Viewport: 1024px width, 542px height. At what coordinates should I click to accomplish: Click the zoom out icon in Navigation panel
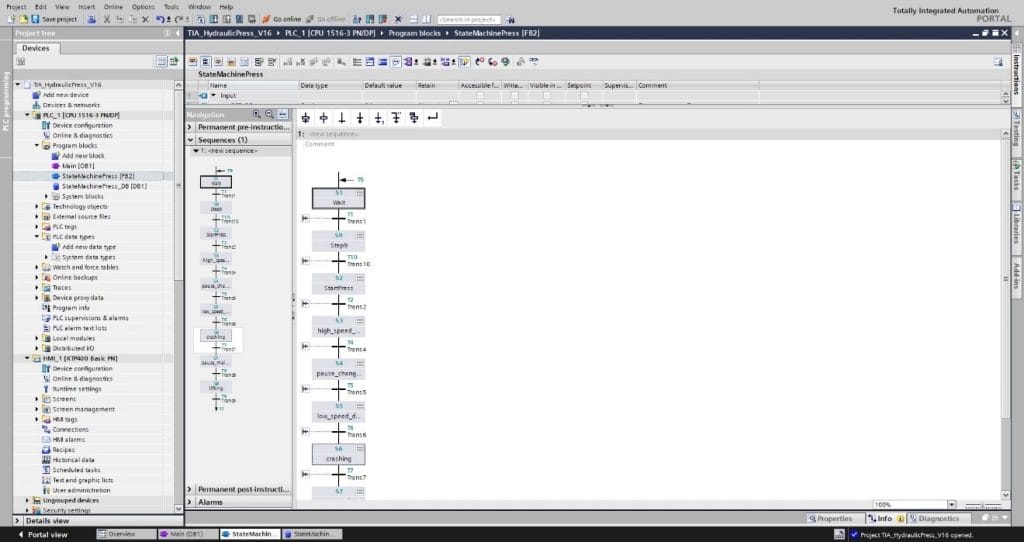[269, 114]
